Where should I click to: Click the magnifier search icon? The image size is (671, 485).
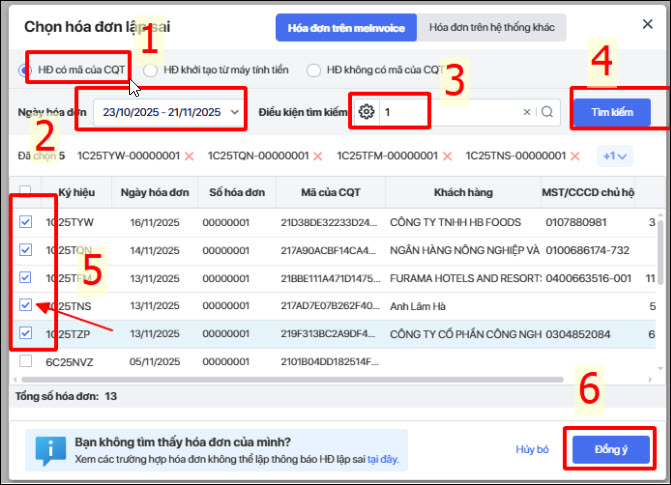[547, 112]
